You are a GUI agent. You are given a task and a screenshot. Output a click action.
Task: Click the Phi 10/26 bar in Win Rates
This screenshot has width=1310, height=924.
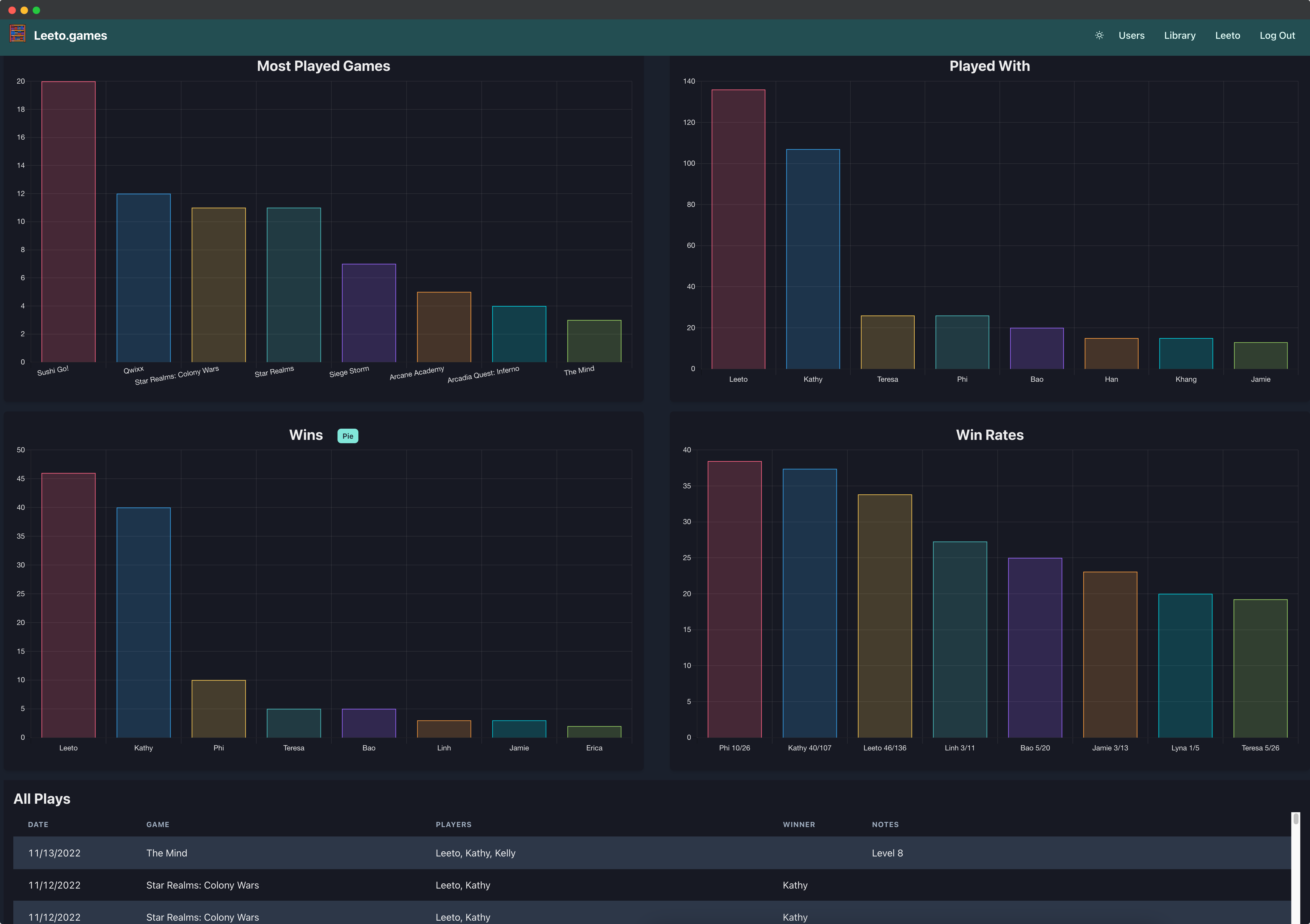click(x=734, y=600)
